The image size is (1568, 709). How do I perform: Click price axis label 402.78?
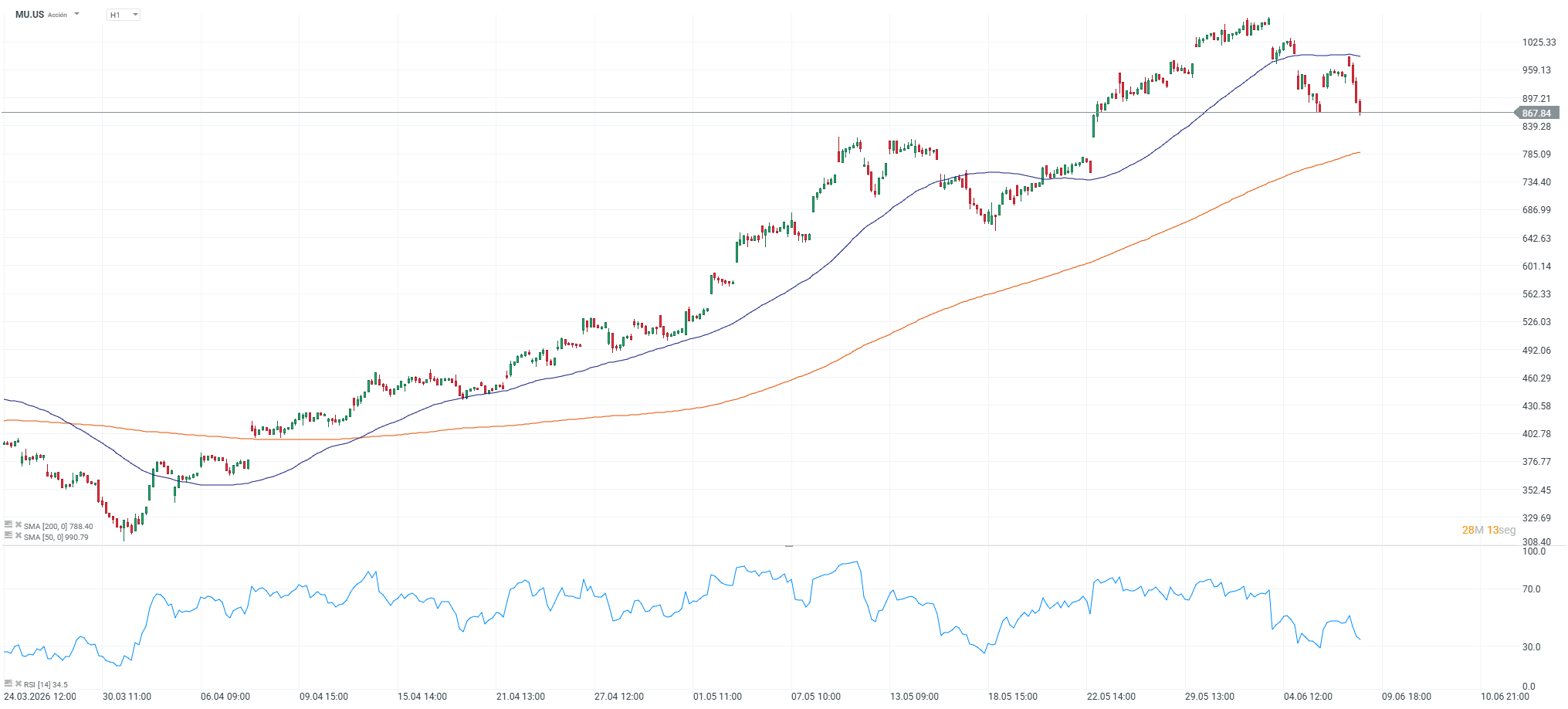tap(1536, 434)
